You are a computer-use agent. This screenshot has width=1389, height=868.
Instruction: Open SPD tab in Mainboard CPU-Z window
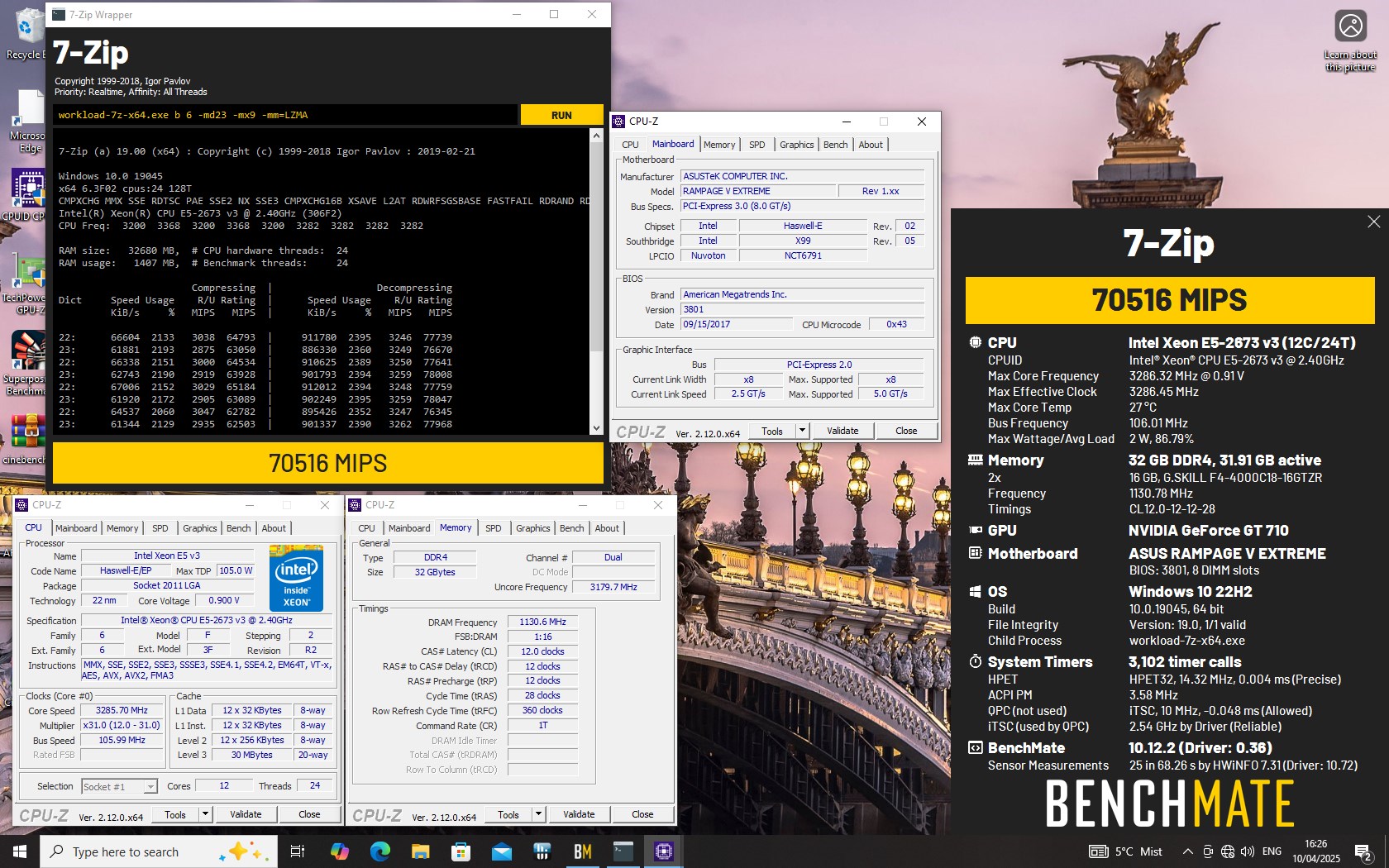pos(757,145)
